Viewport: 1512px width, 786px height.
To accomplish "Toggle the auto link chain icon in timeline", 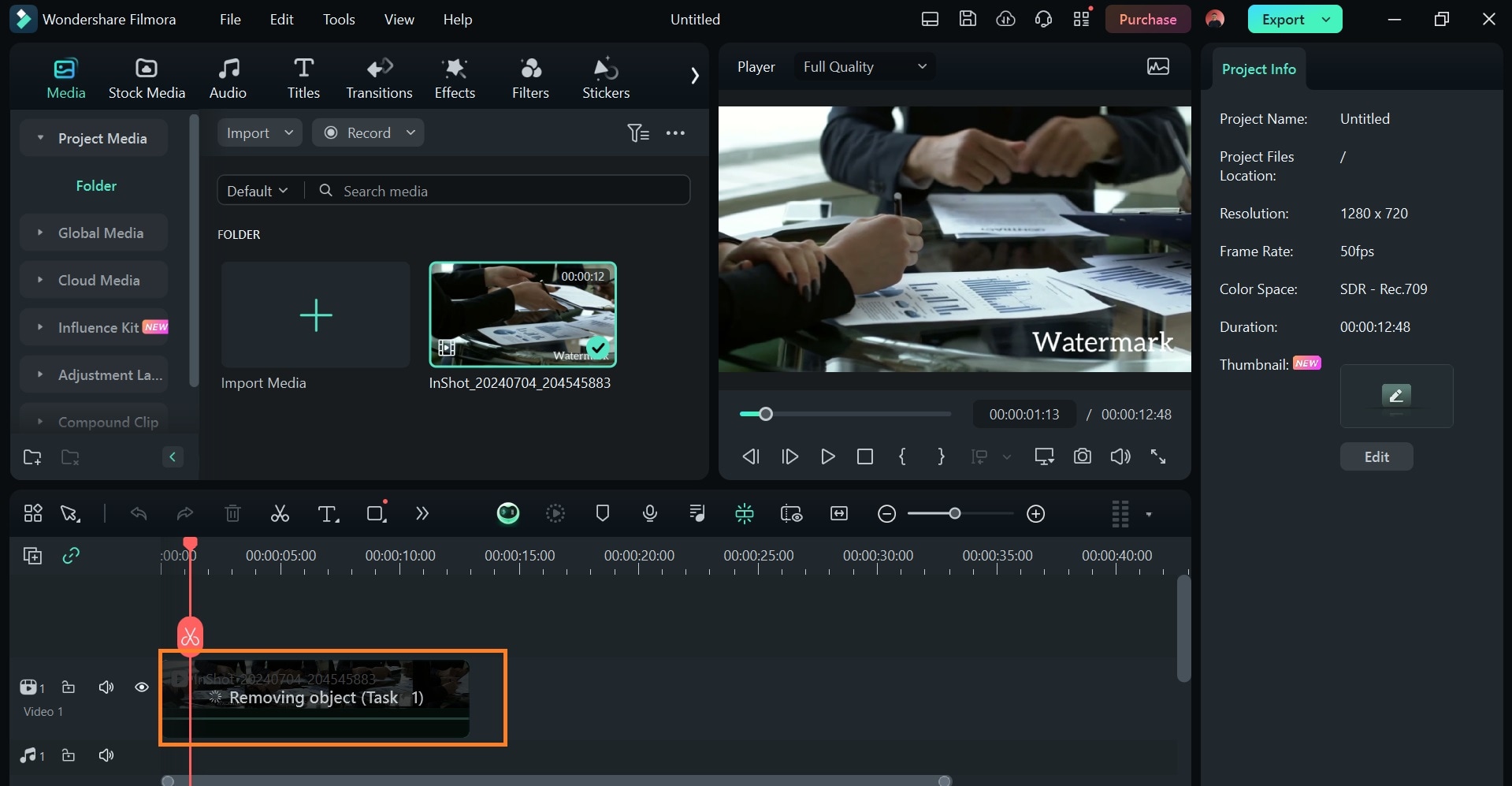I will click(x=71, y=556).
